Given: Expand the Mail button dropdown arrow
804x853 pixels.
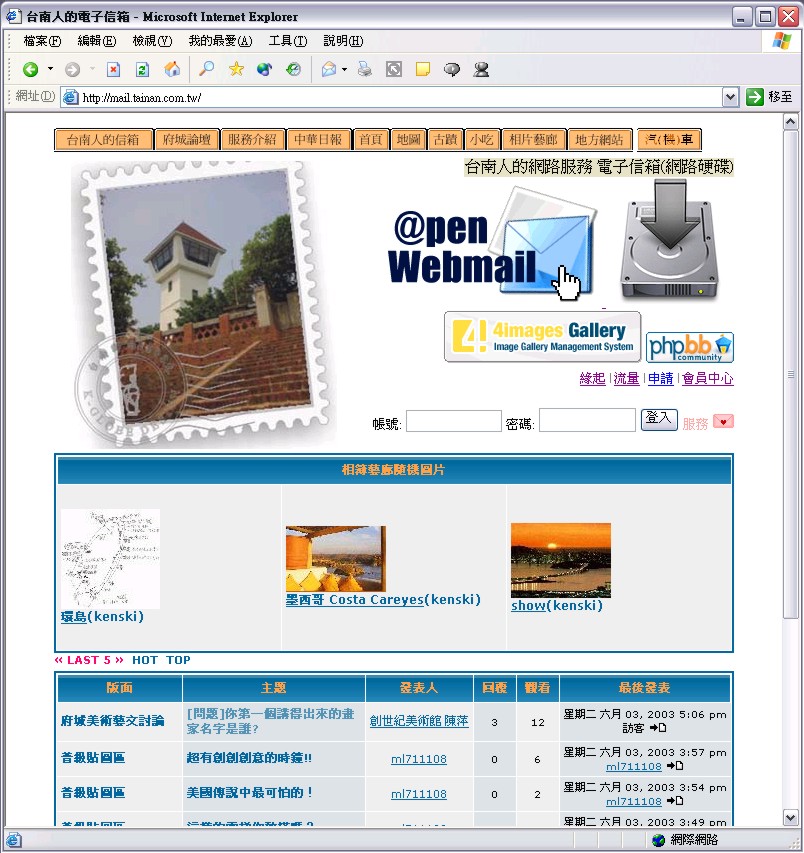Looking at the screenshot, I should [x=344, y=70].
